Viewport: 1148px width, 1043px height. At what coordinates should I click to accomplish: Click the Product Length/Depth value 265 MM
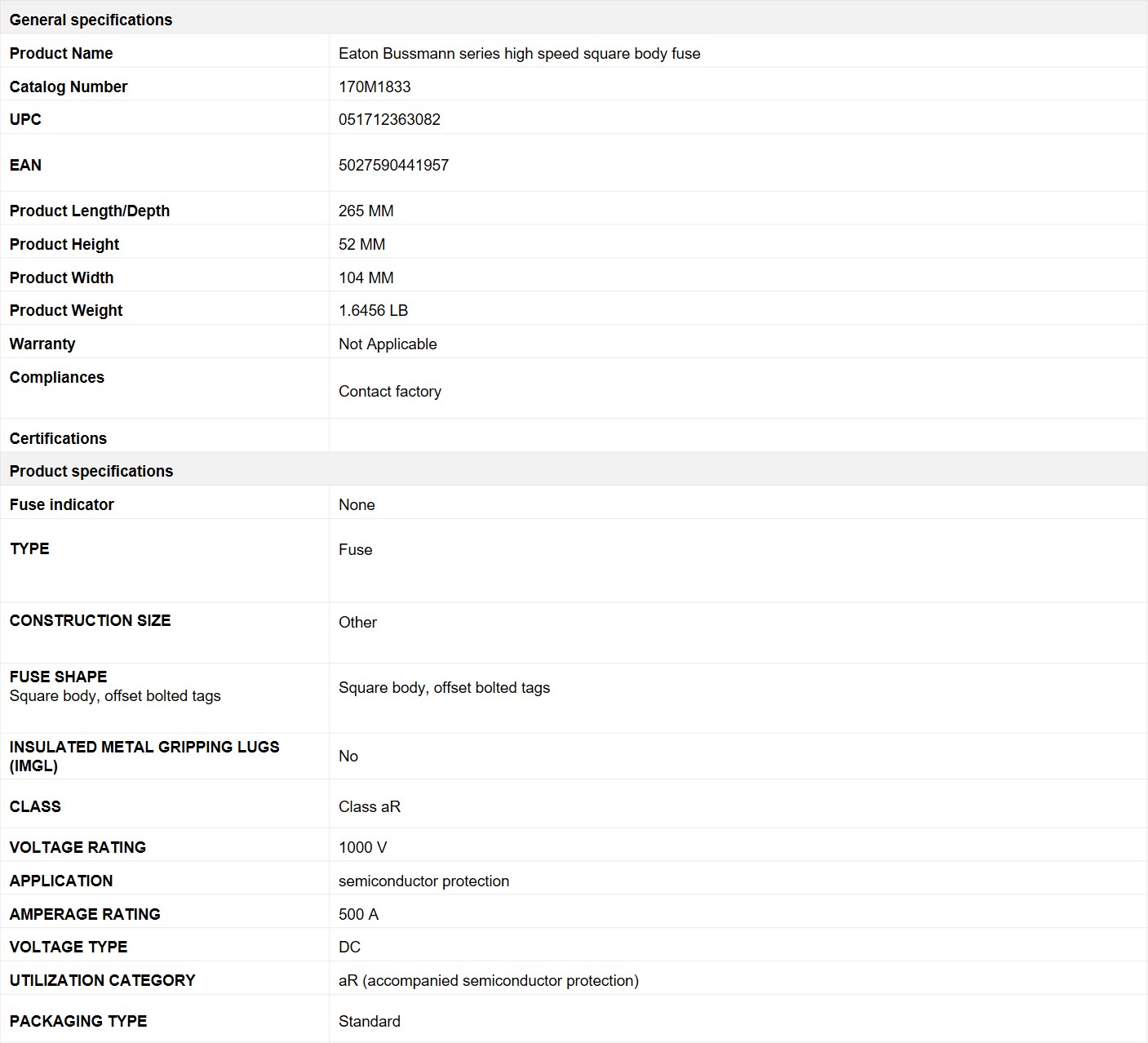pyautogui.click(x=366, y=211)
